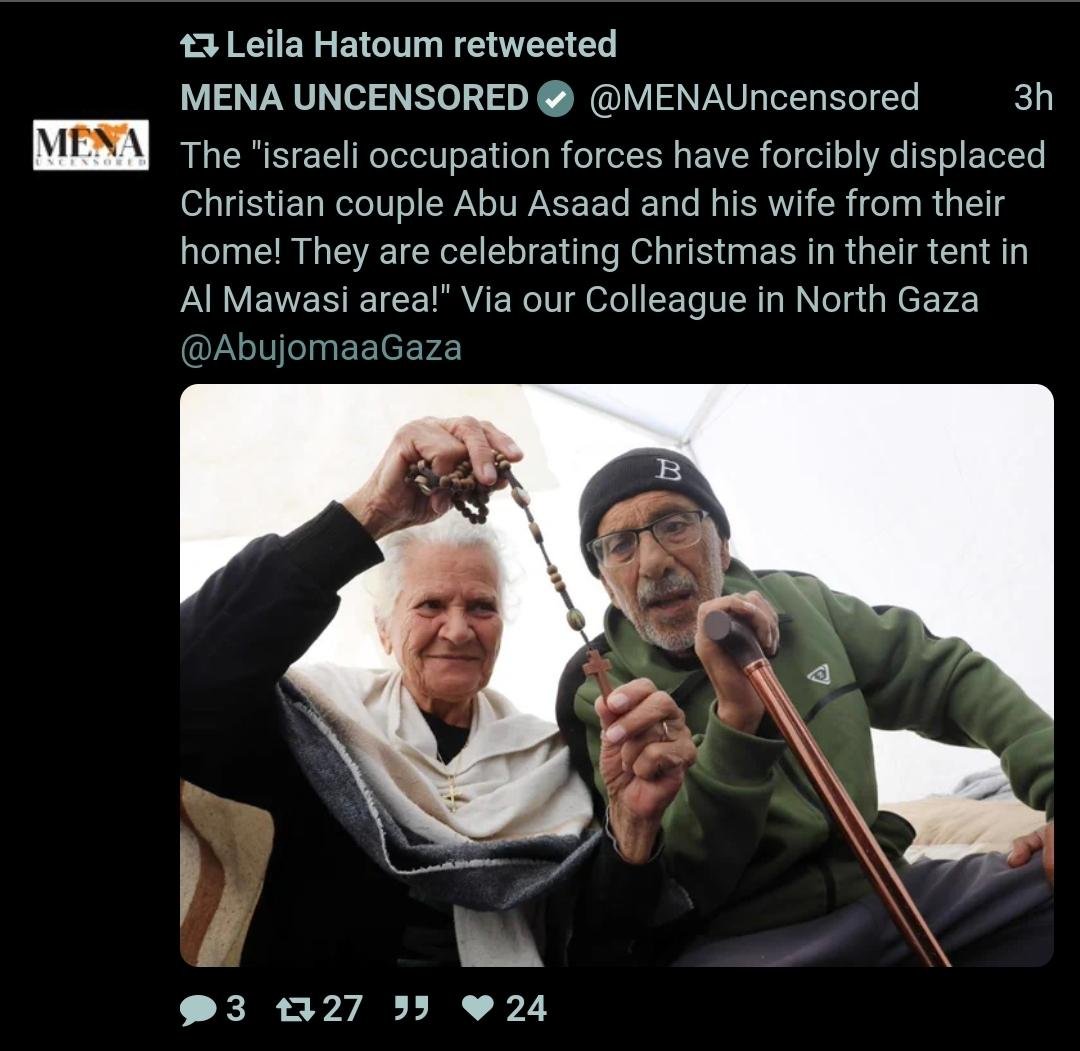Open the @AbujomaaGaza mention link

click(321, 348)
